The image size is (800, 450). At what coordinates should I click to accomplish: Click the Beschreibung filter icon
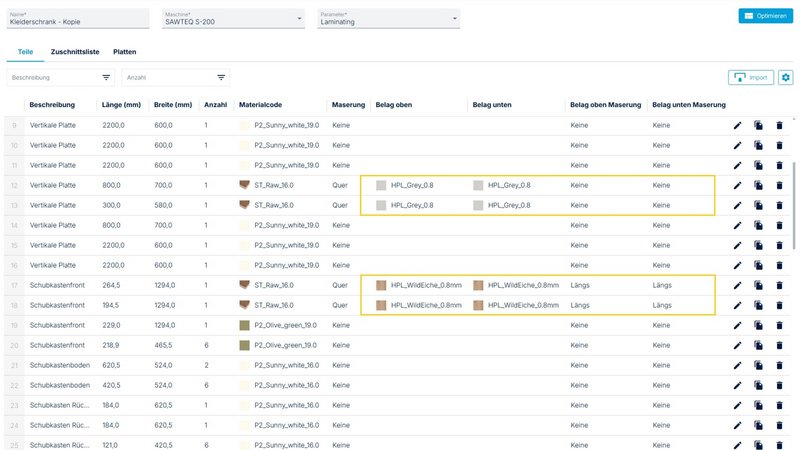[106, 77]
